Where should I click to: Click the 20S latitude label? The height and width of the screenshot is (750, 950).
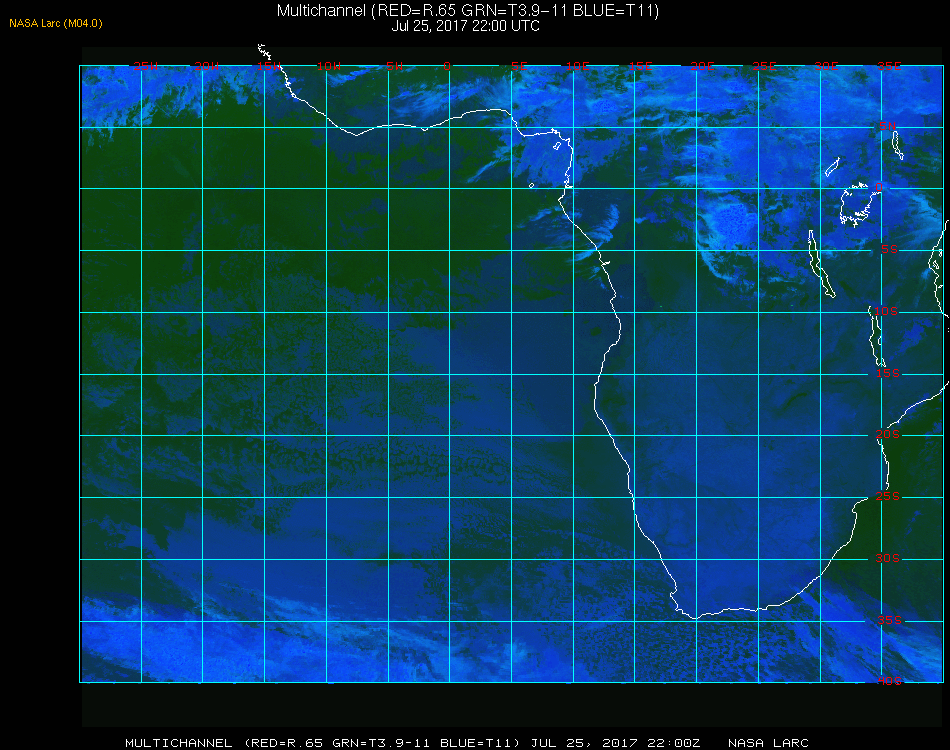888,434
